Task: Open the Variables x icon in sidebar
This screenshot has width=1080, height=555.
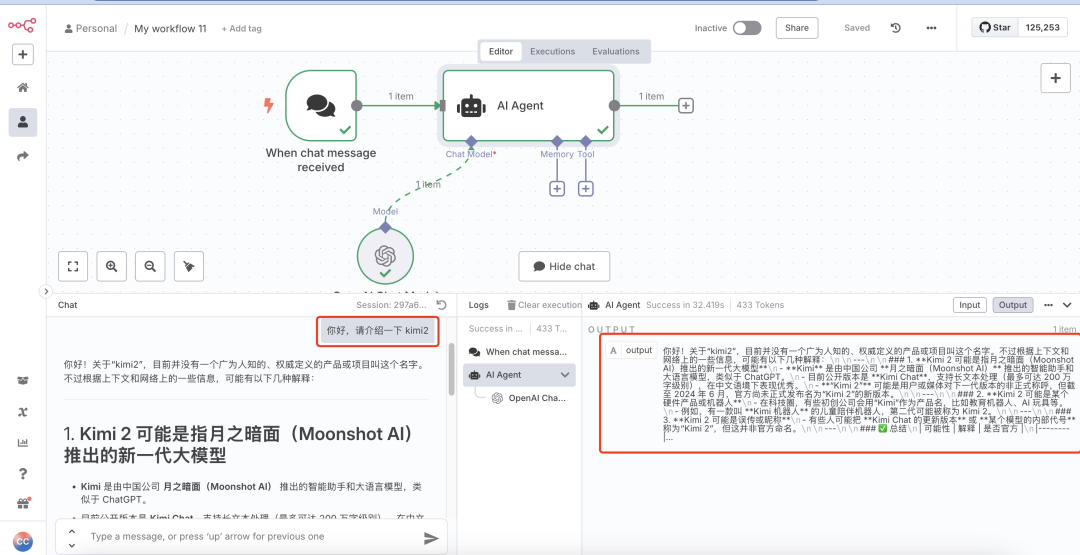Action: pyautogui.click(x=23, y=412)
